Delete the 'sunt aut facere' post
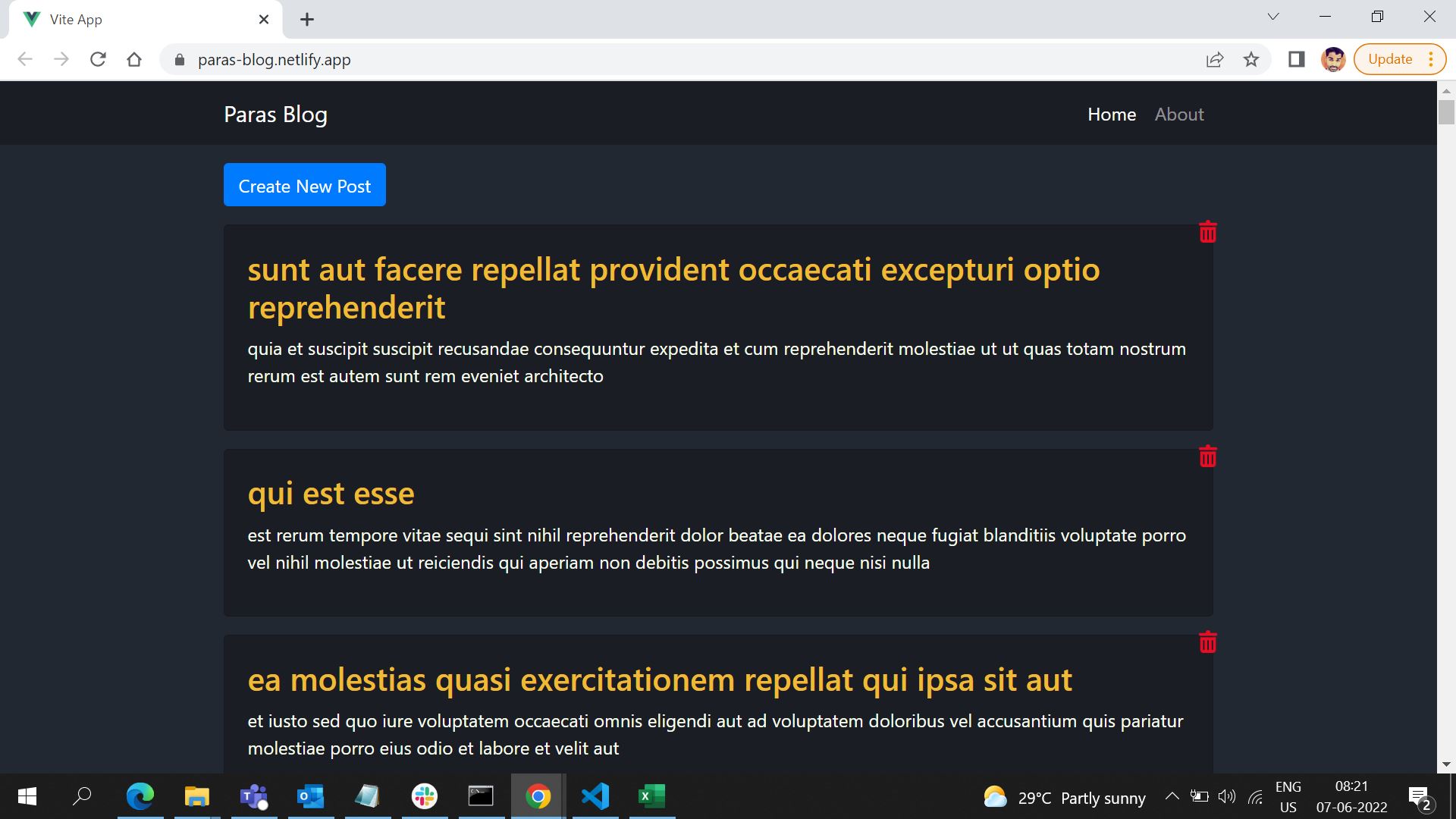This screenshot has height=819, width=1456. click(x=1207, y=232)
